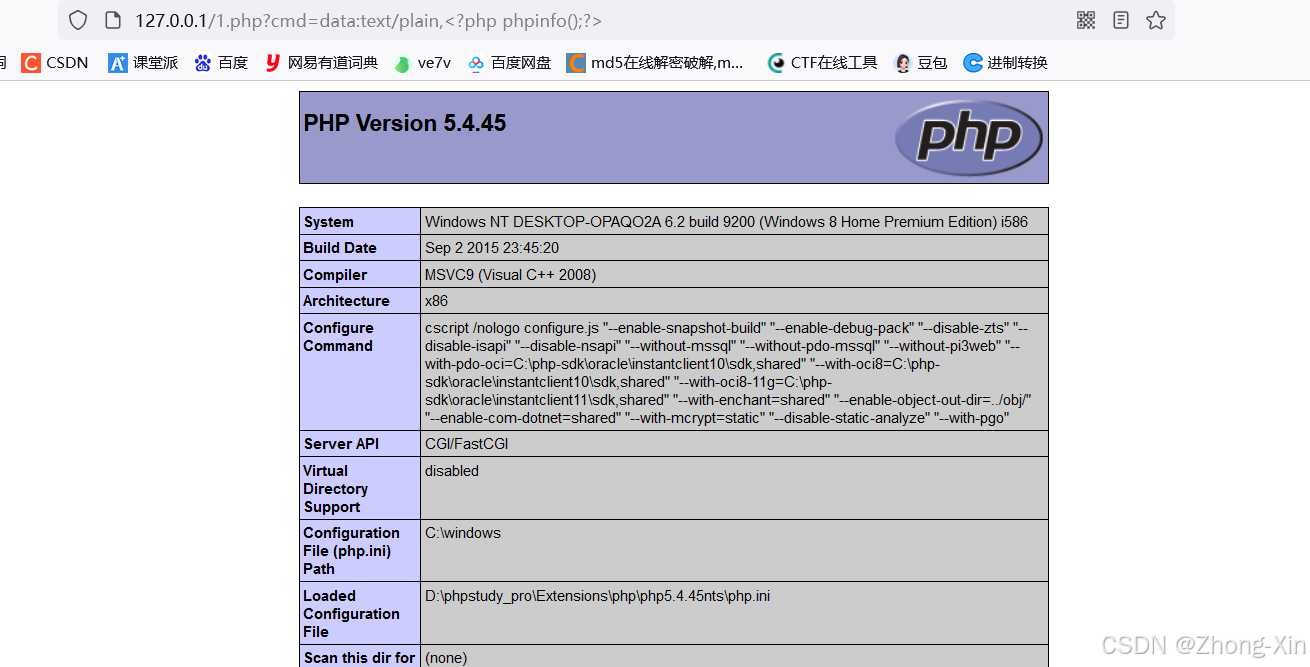Image resolution: width=1310 pixels, height=667 pixels.
Task: Open the 豆包 bookmark
Action: tap(920, 63)
